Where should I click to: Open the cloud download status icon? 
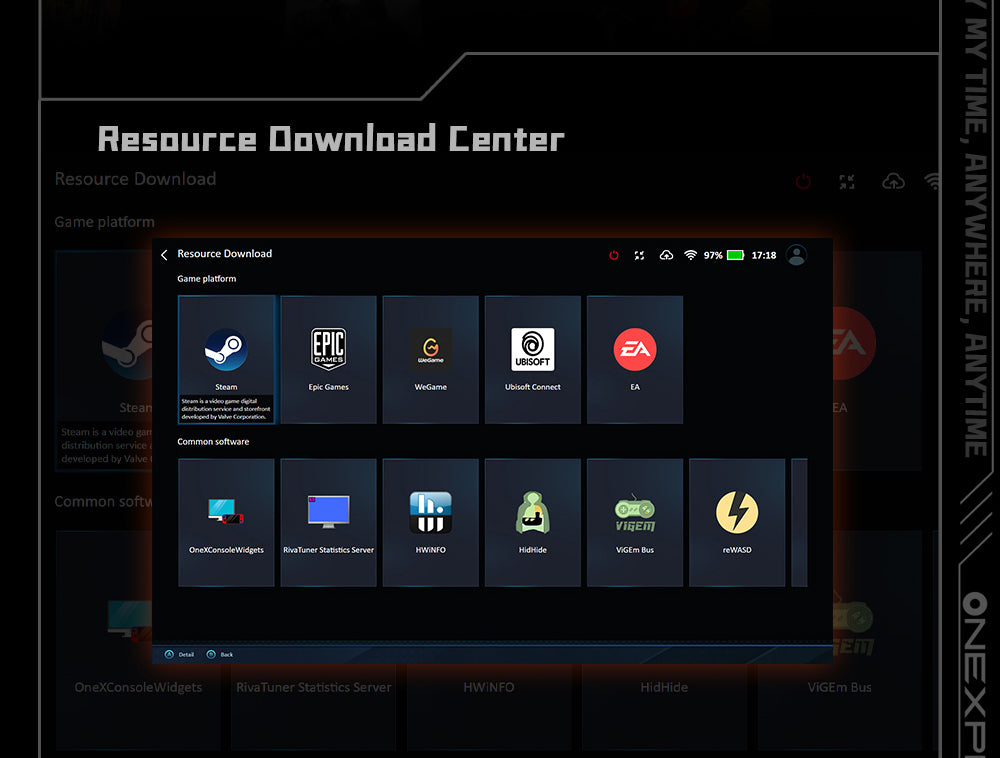point(666,255)
